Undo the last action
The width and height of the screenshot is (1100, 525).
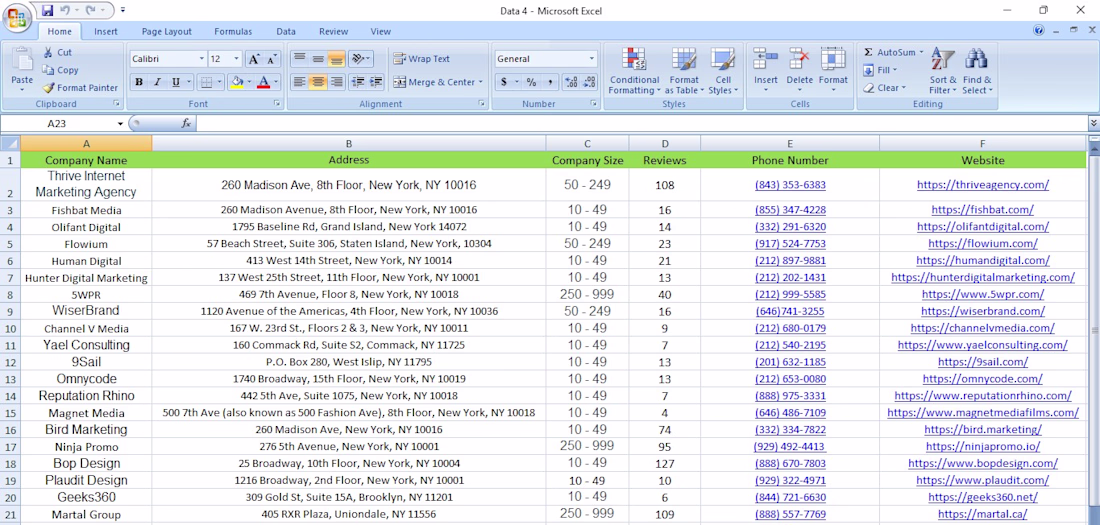65,11
